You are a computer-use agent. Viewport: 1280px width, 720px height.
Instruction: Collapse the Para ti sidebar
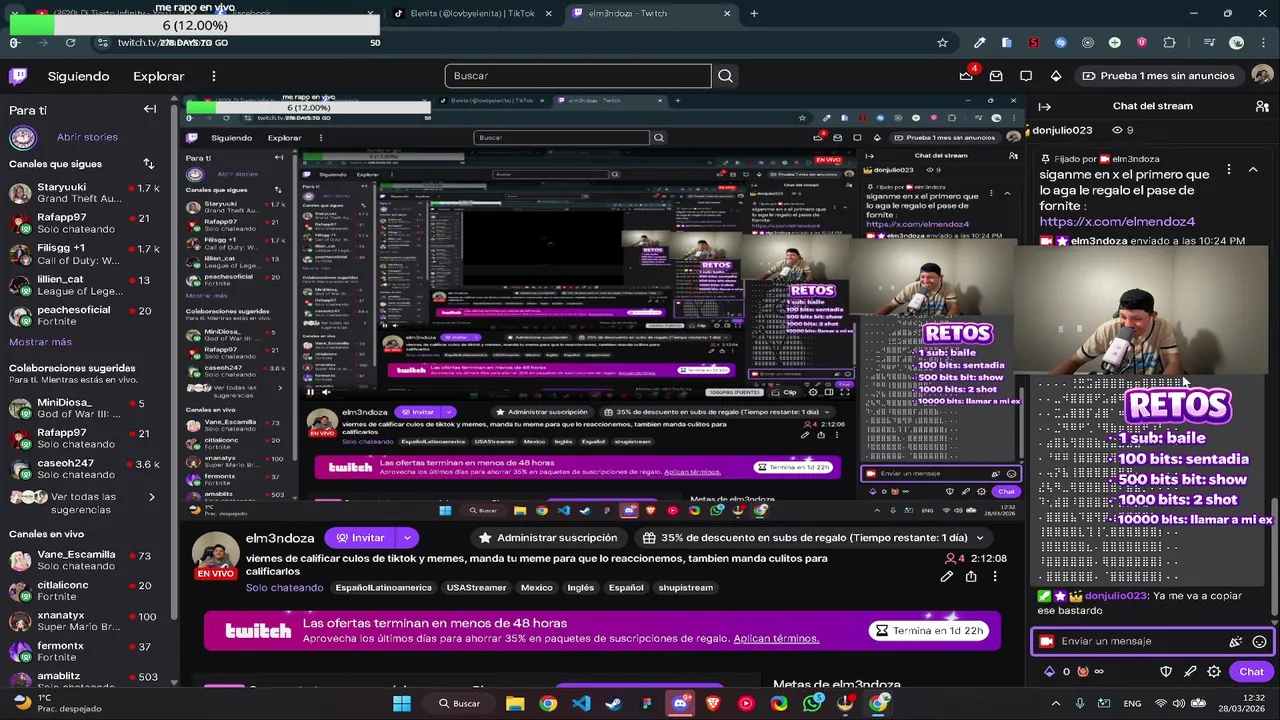[150, 109]
